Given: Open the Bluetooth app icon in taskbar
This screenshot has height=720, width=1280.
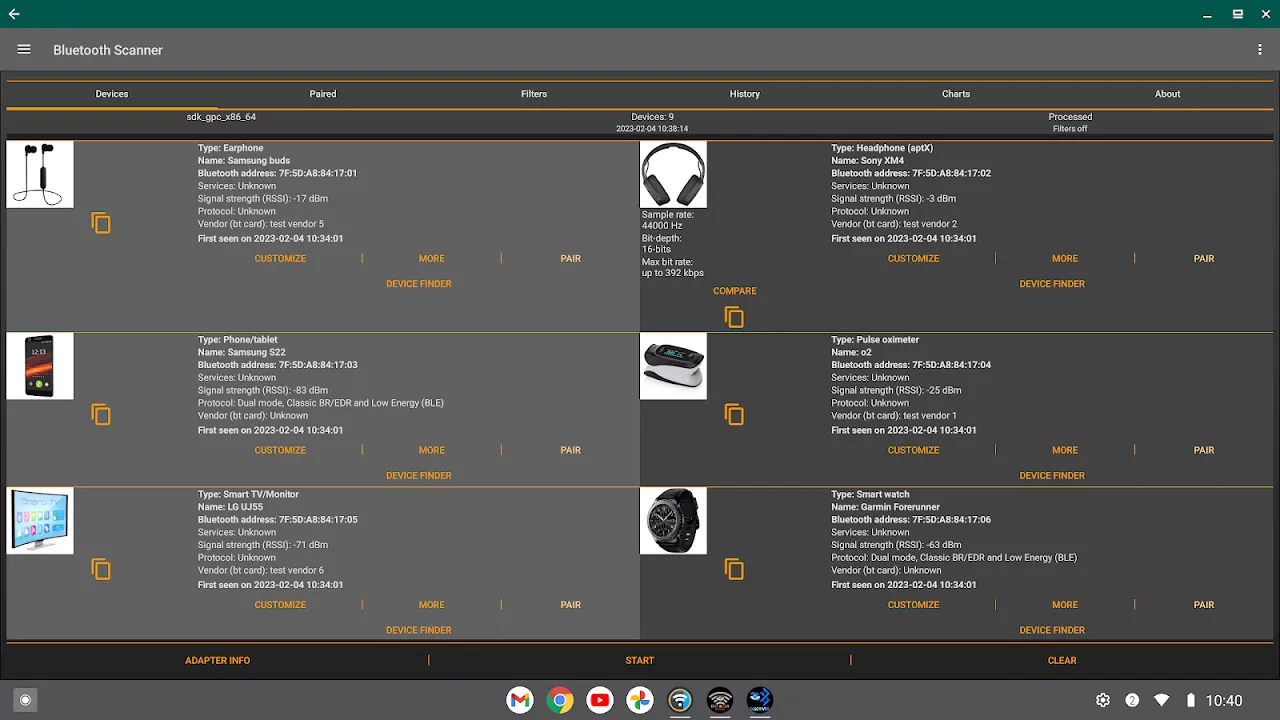Looking at the screenshot, I should 760,700.
